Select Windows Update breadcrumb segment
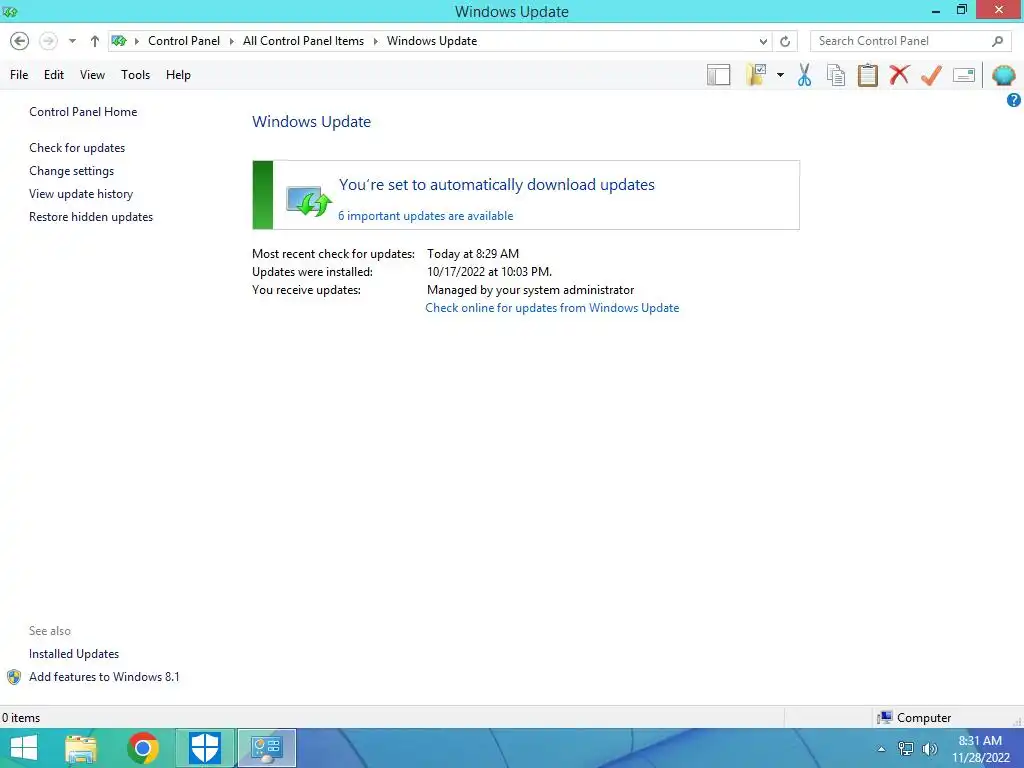 click(x=432, y=40)
